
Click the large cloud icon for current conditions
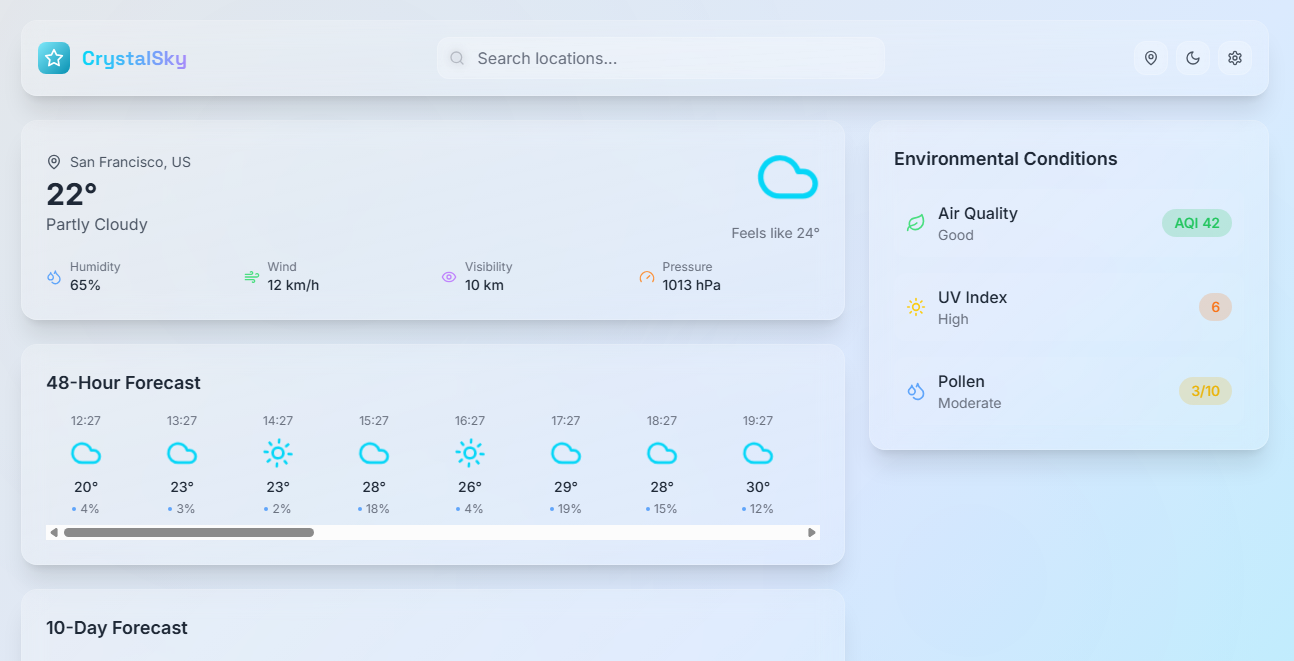(x=788, y=177)
